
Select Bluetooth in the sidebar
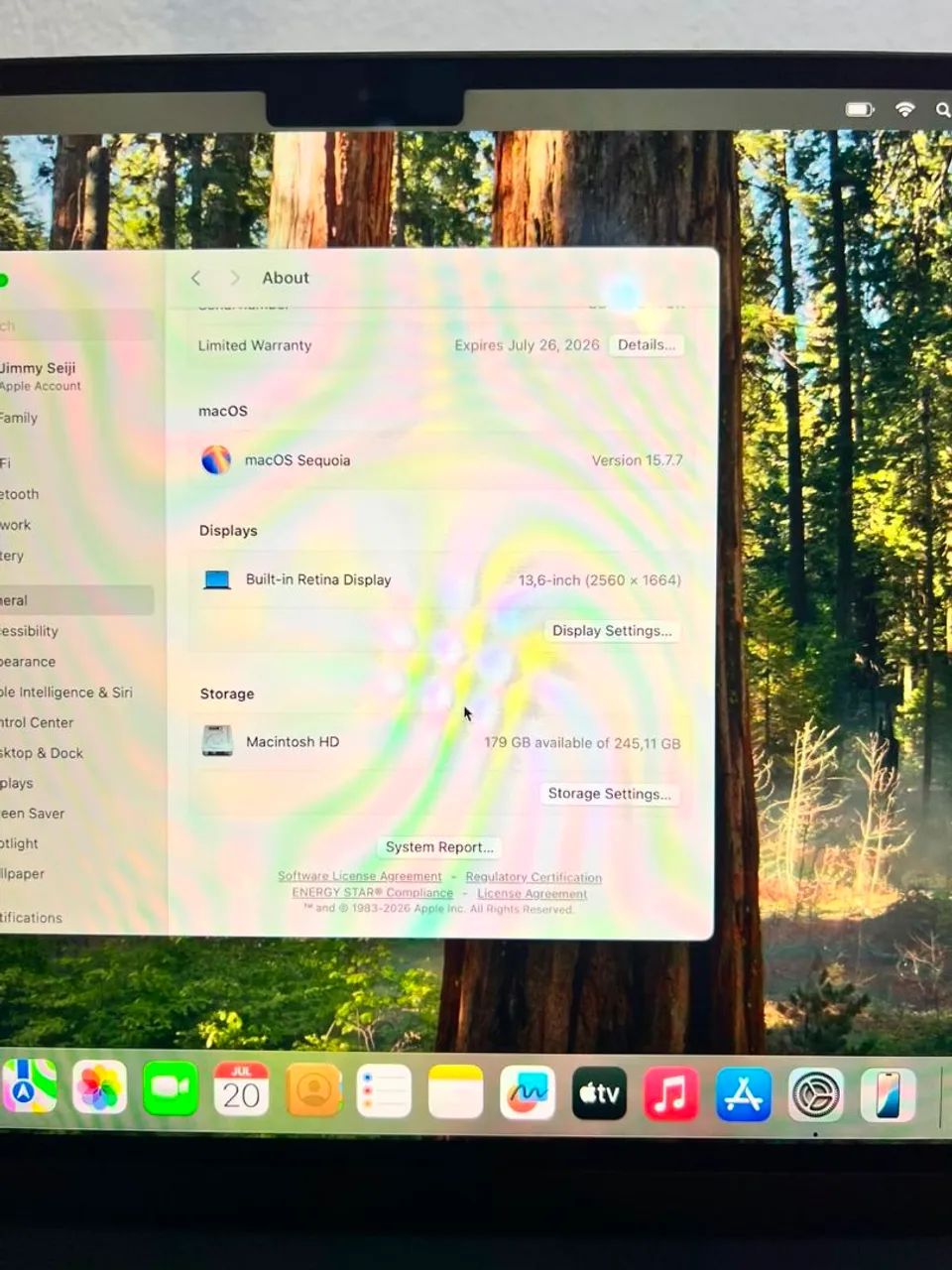point(20,494)
